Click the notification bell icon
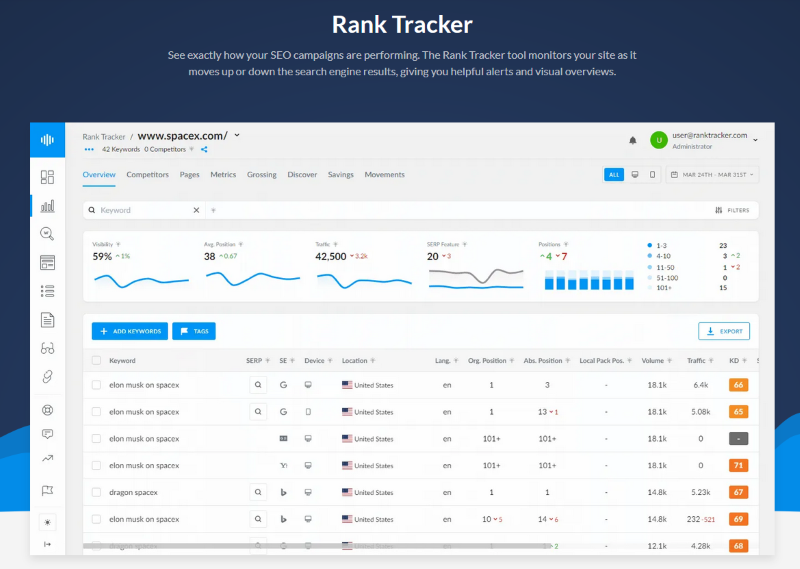The height and width of the screenshot is (569, 800). 633,140
